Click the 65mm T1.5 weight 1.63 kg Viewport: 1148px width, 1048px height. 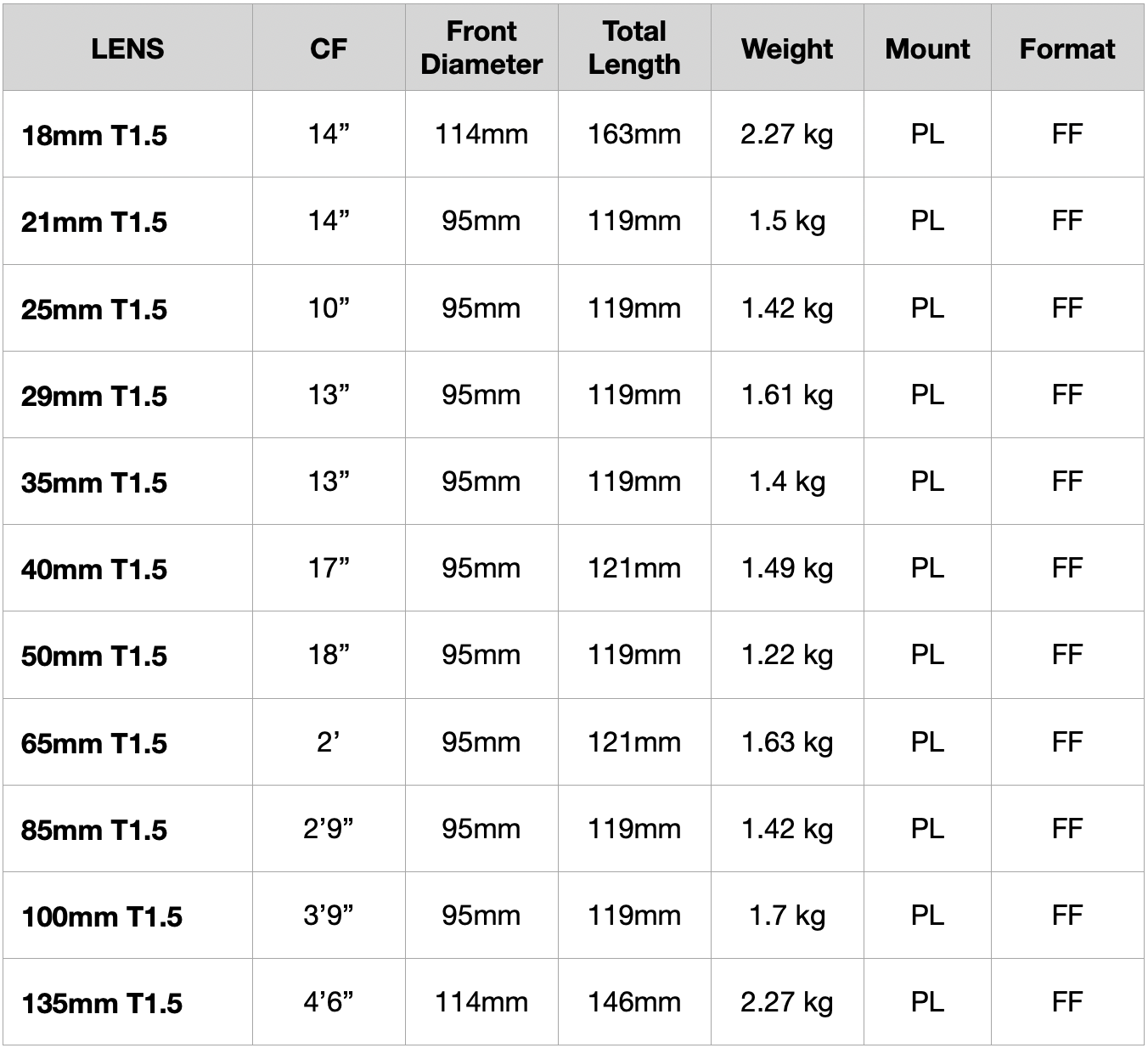[x=787, y=742]
